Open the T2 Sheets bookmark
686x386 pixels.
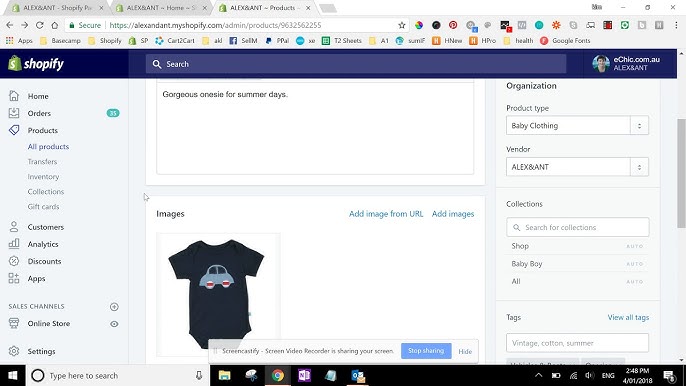pos(342,41)
